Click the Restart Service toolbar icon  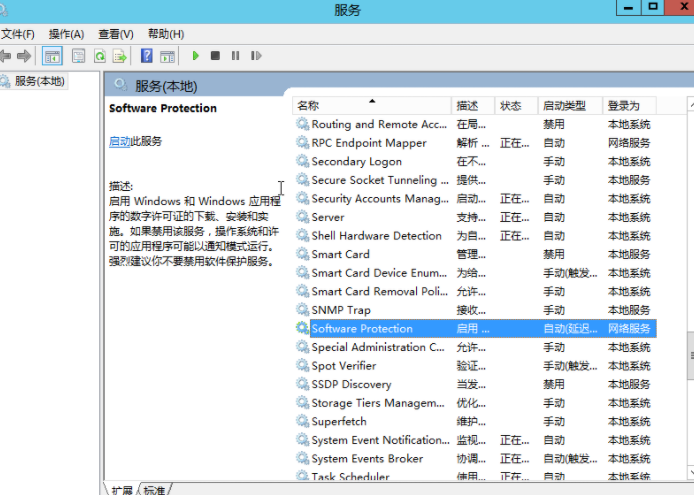(x=256, y=56)
